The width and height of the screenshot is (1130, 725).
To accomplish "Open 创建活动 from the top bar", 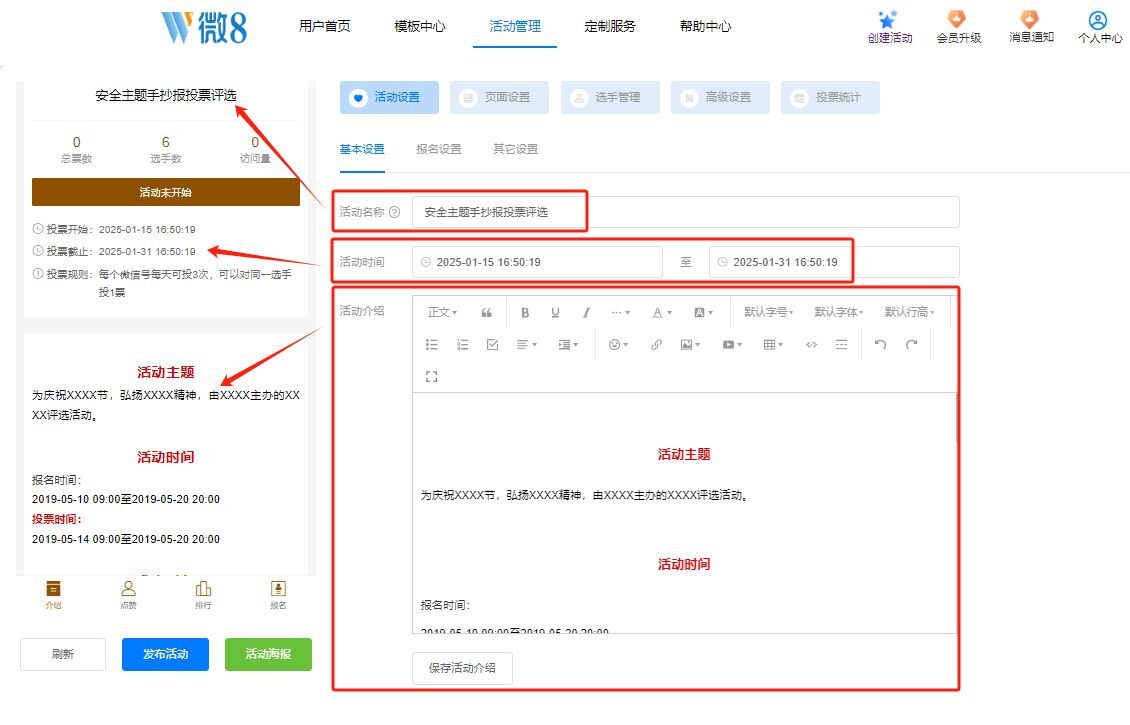I will (x=890, y=27).
